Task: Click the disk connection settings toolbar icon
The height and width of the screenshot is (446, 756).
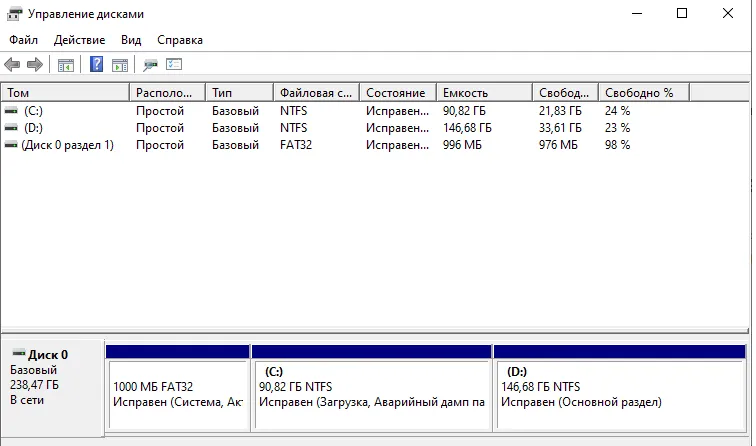Action: click(x=150, y=65)
